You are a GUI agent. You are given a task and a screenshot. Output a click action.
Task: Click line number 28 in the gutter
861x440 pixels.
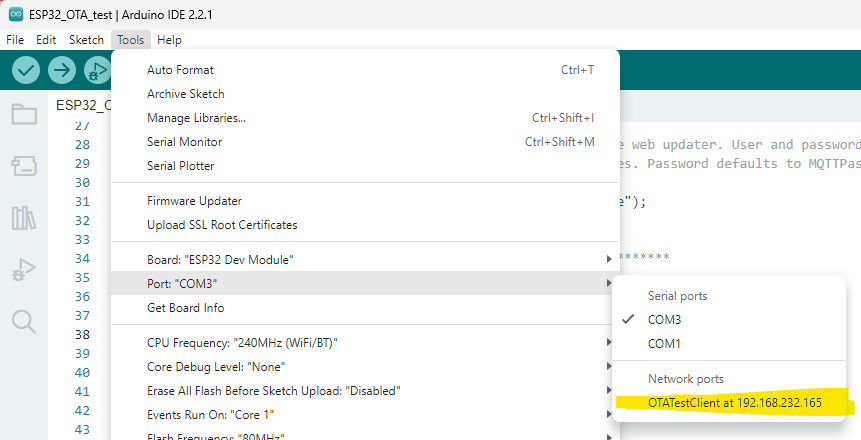tap(82, 144)
